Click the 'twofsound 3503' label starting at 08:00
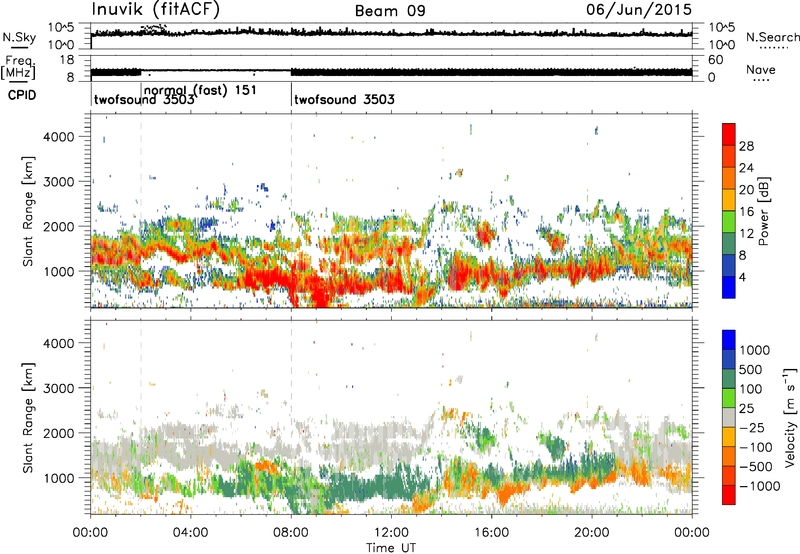The image size is (800, 554). pyautogui.click(x=344, y=99)
